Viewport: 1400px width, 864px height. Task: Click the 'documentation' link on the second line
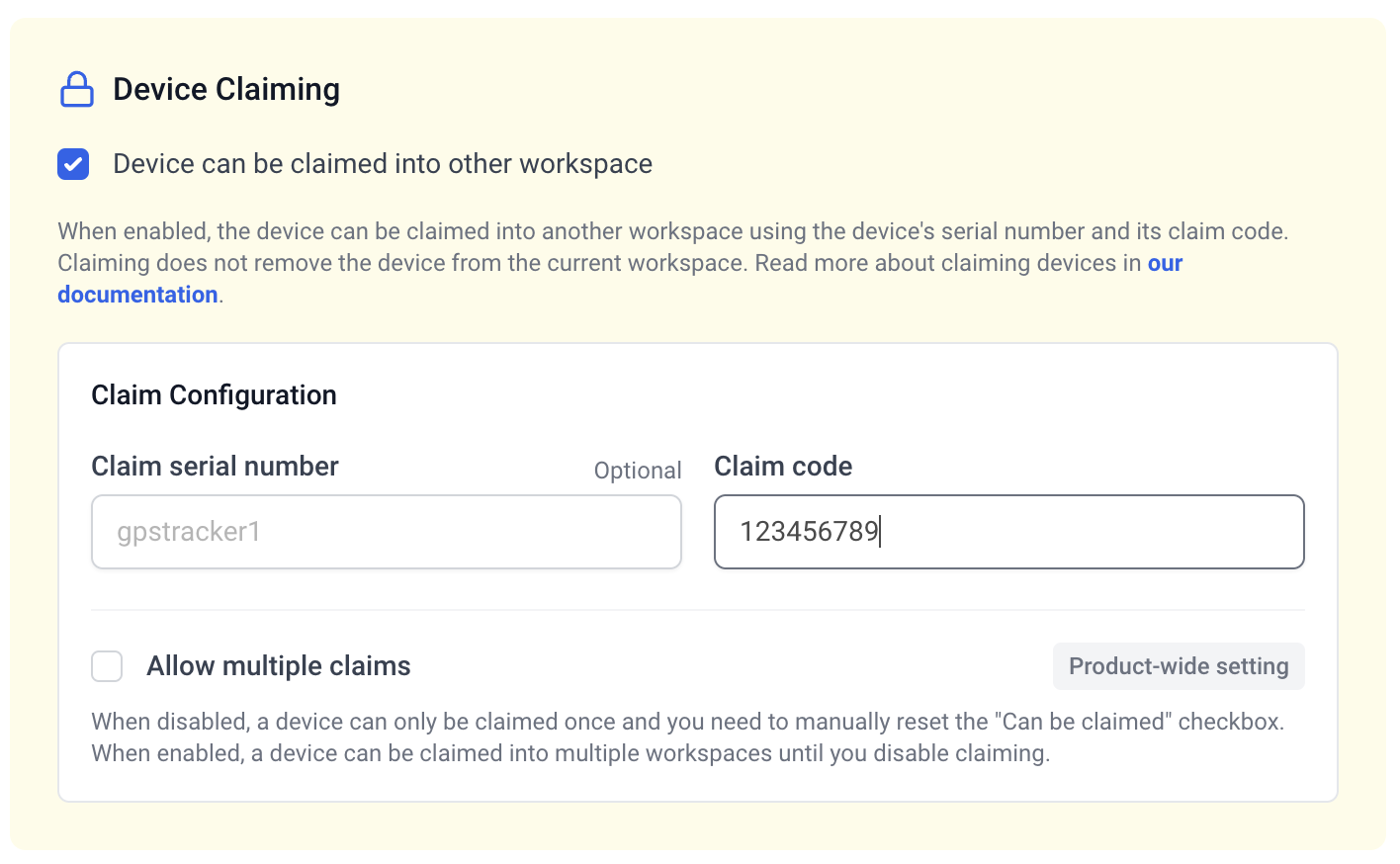point(137,295)
